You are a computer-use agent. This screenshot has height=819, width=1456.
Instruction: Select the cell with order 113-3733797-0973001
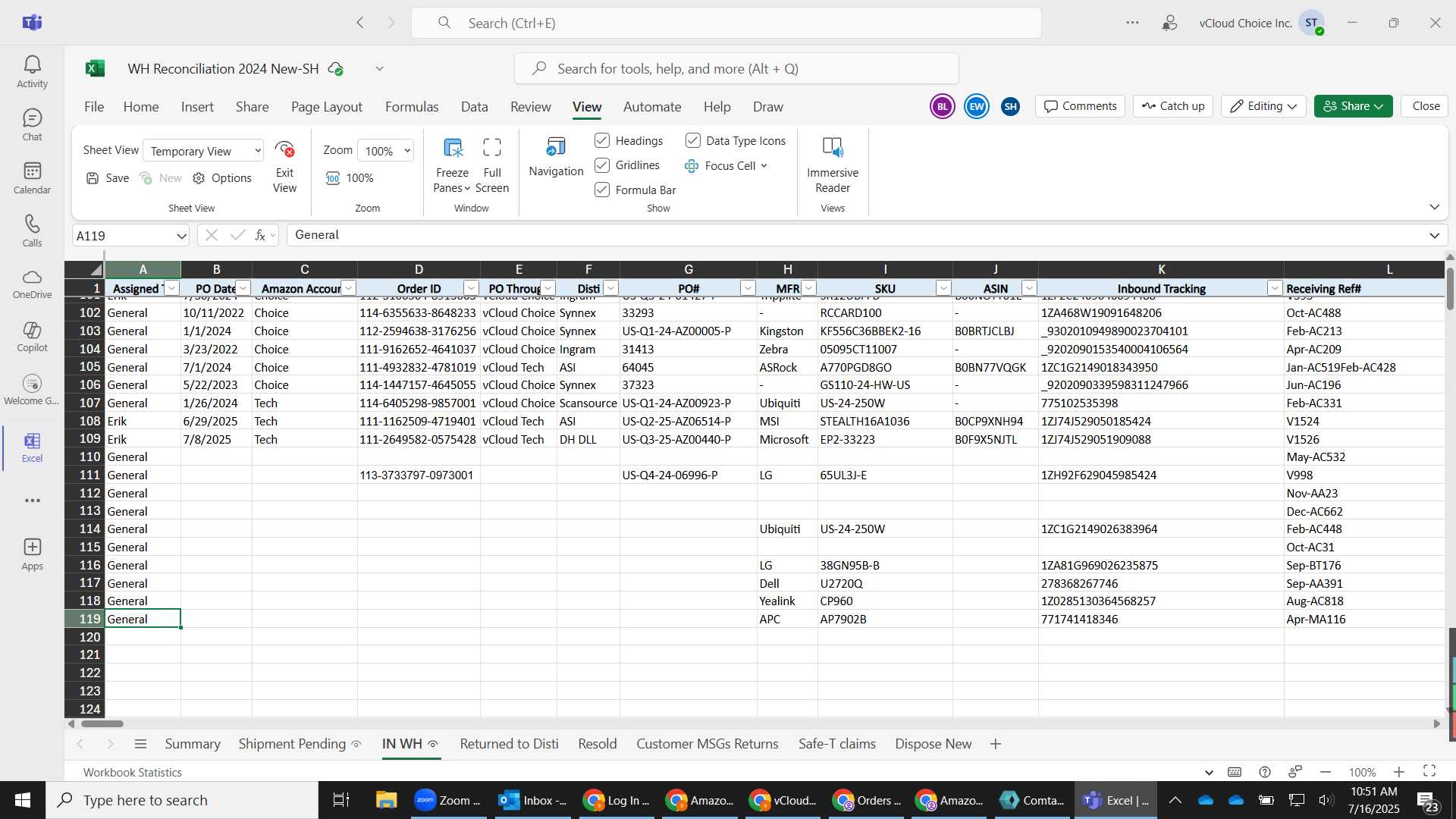click(x=419, y=475)
